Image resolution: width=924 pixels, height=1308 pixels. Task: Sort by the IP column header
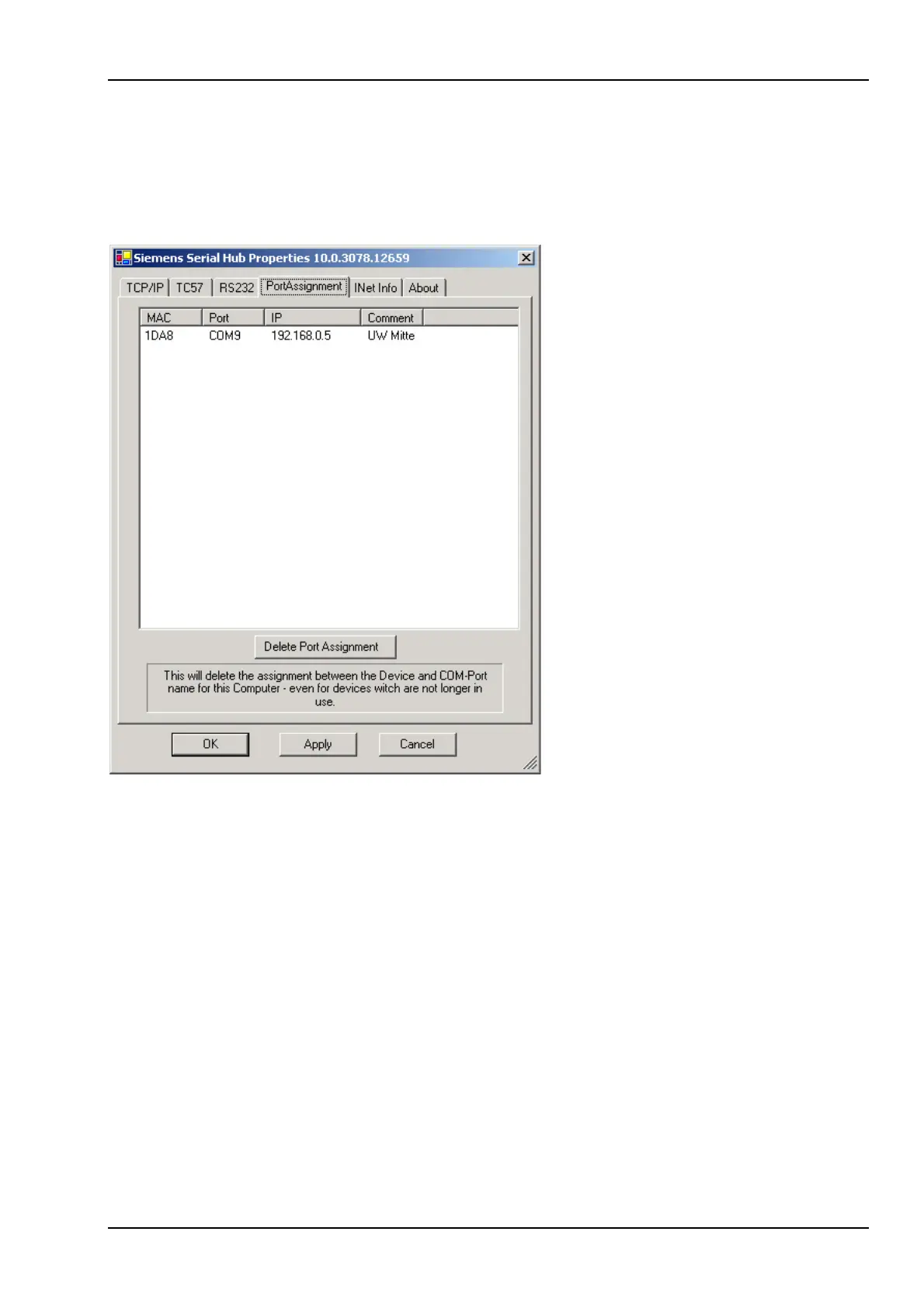pyautogui.click(x=312, y=318)
